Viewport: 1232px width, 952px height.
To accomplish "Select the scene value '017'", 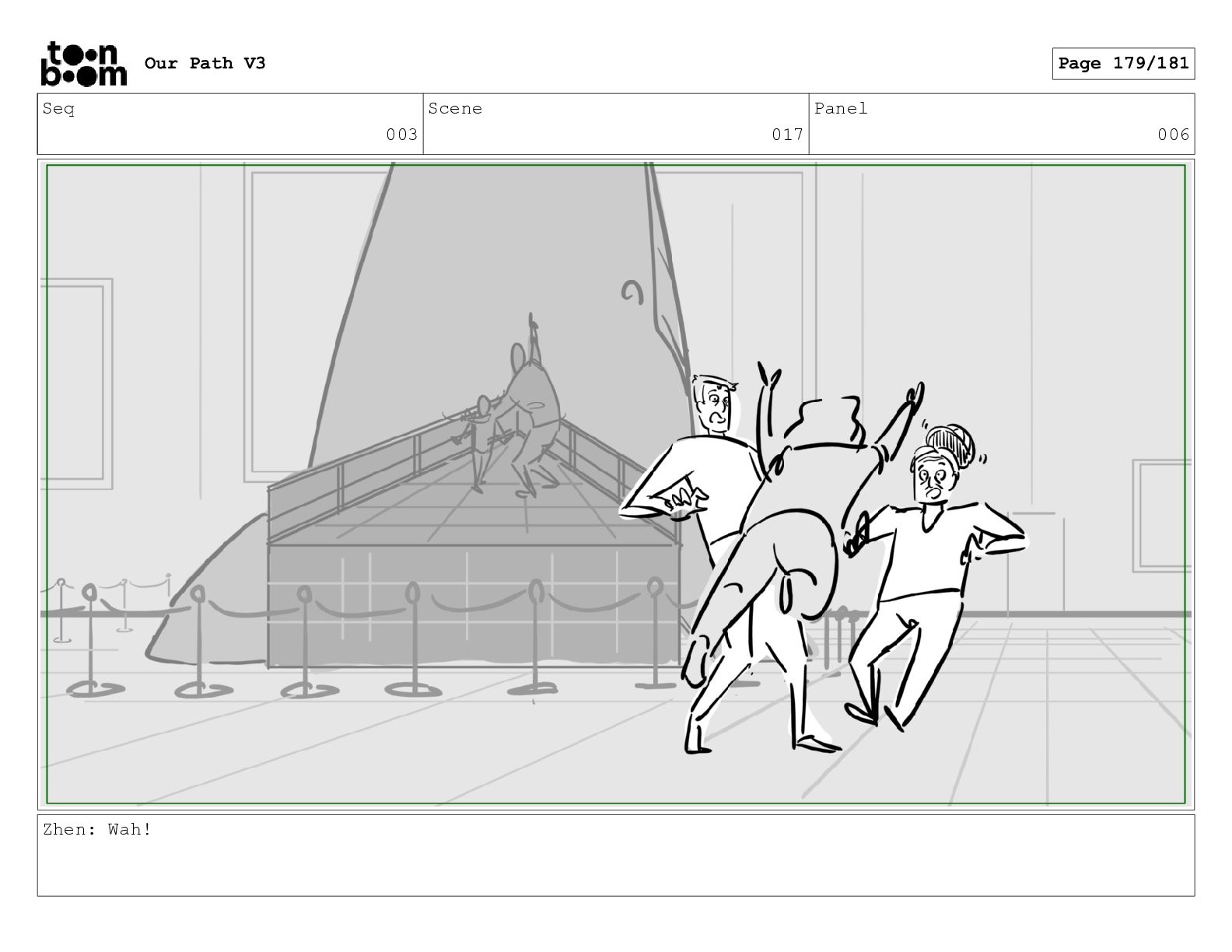I will pyautogui.click(x=787, y=135).
